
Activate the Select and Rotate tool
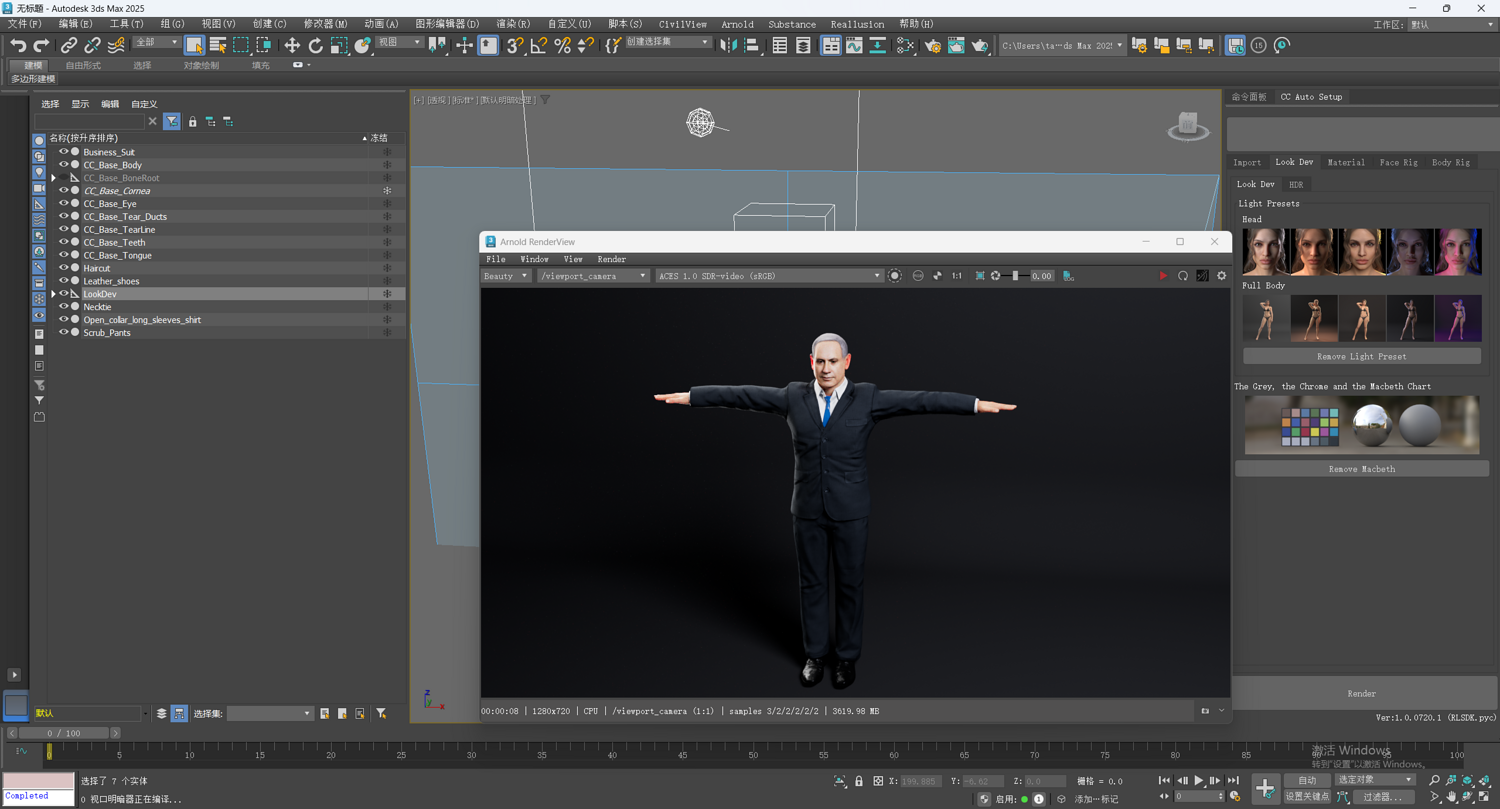[315, 45]
